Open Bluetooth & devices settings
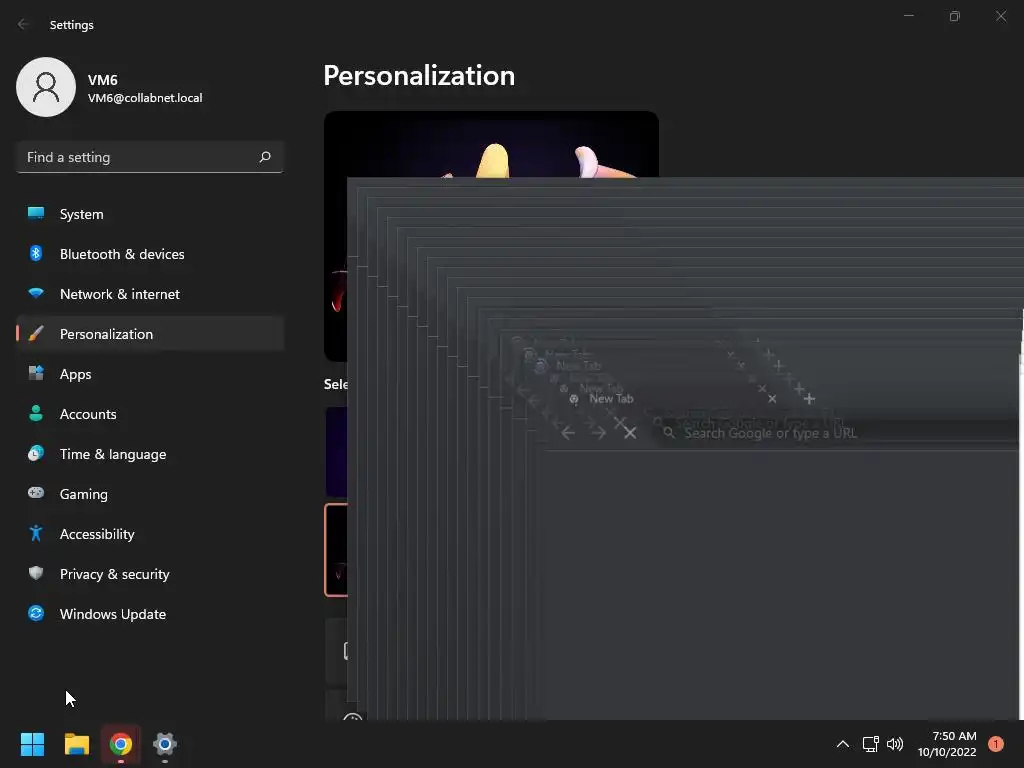The image size is (1024, 768). [150, 254]
